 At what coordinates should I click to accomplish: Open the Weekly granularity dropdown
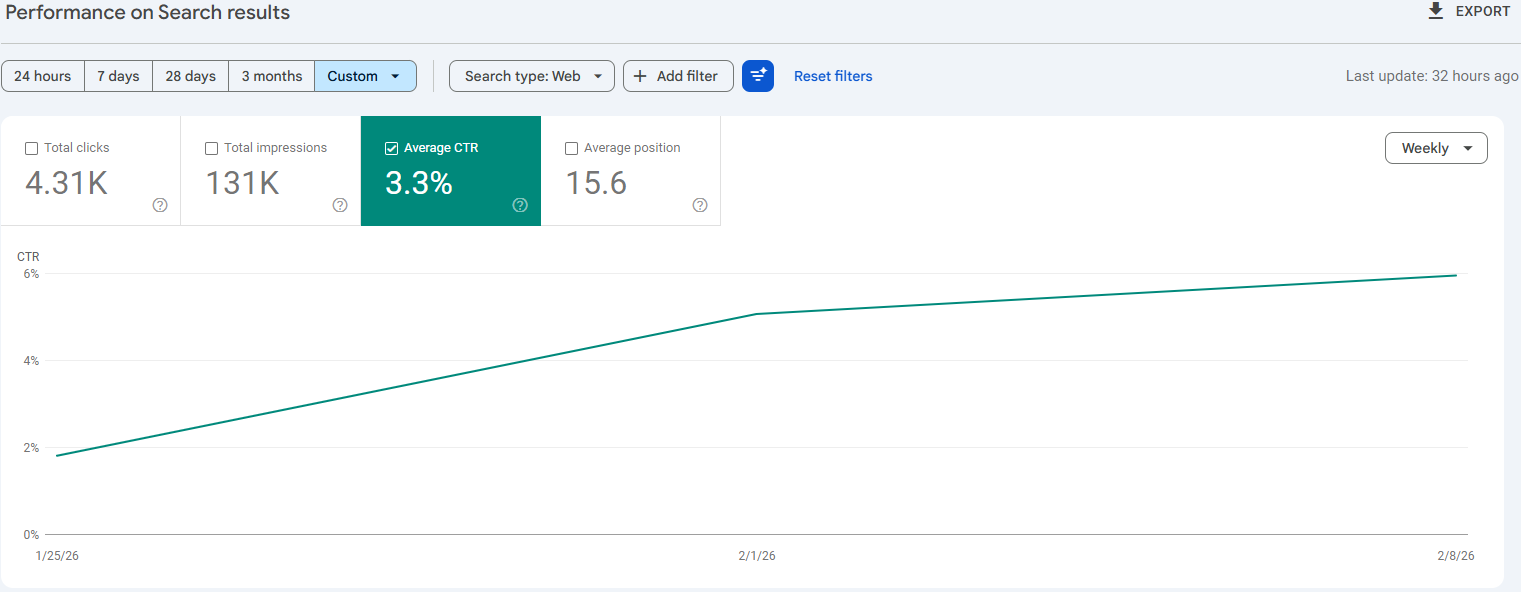tap(1436, 147)
